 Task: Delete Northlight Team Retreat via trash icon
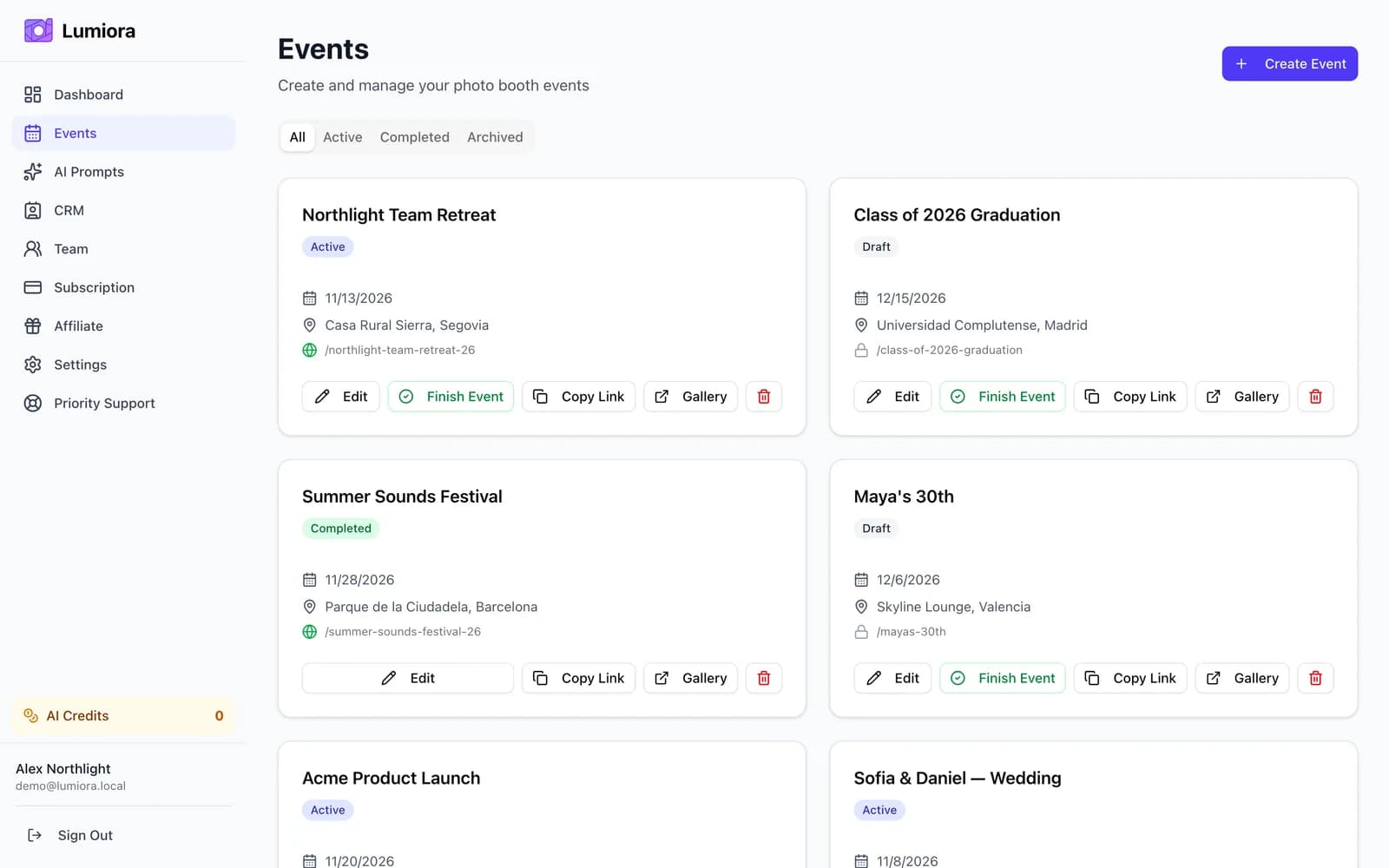coord(764,397)
